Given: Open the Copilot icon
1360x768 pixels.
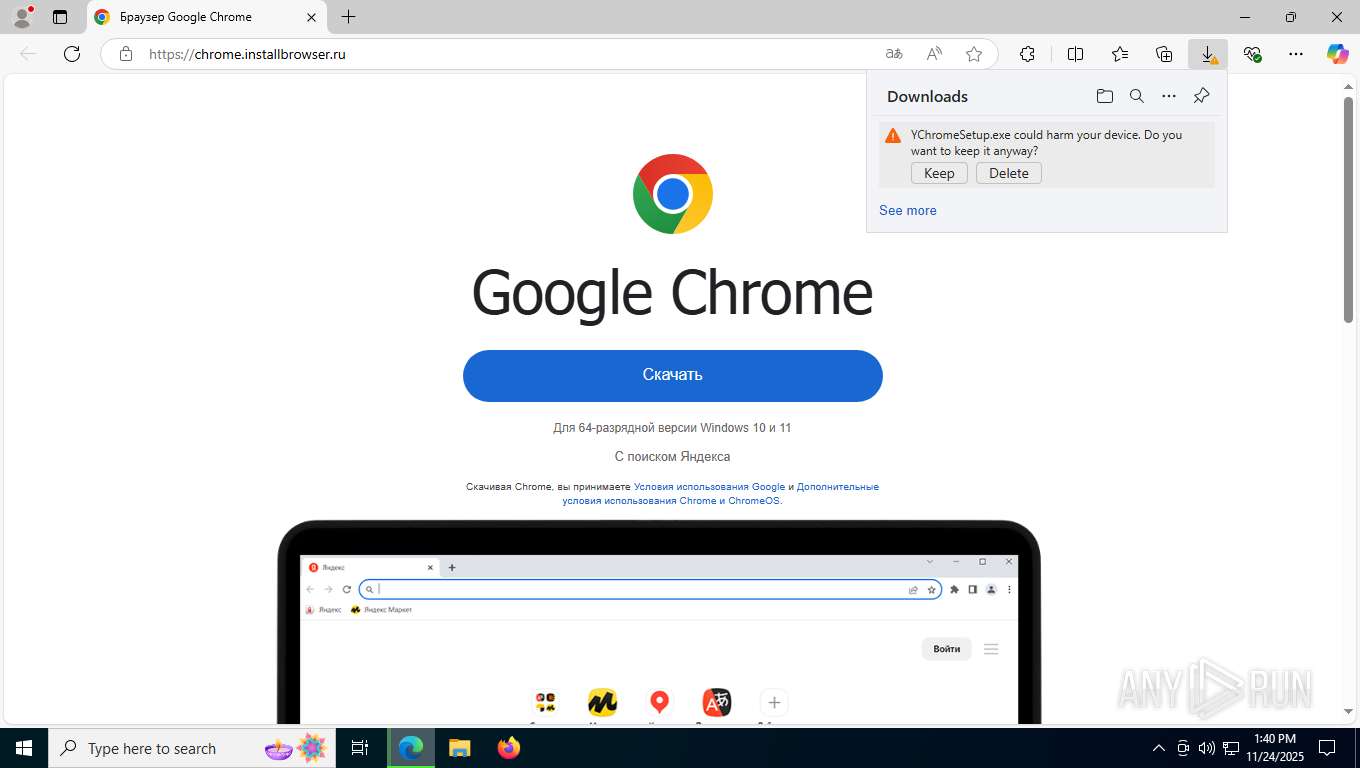Looking at the screenshot, I should click(1338, 54).
